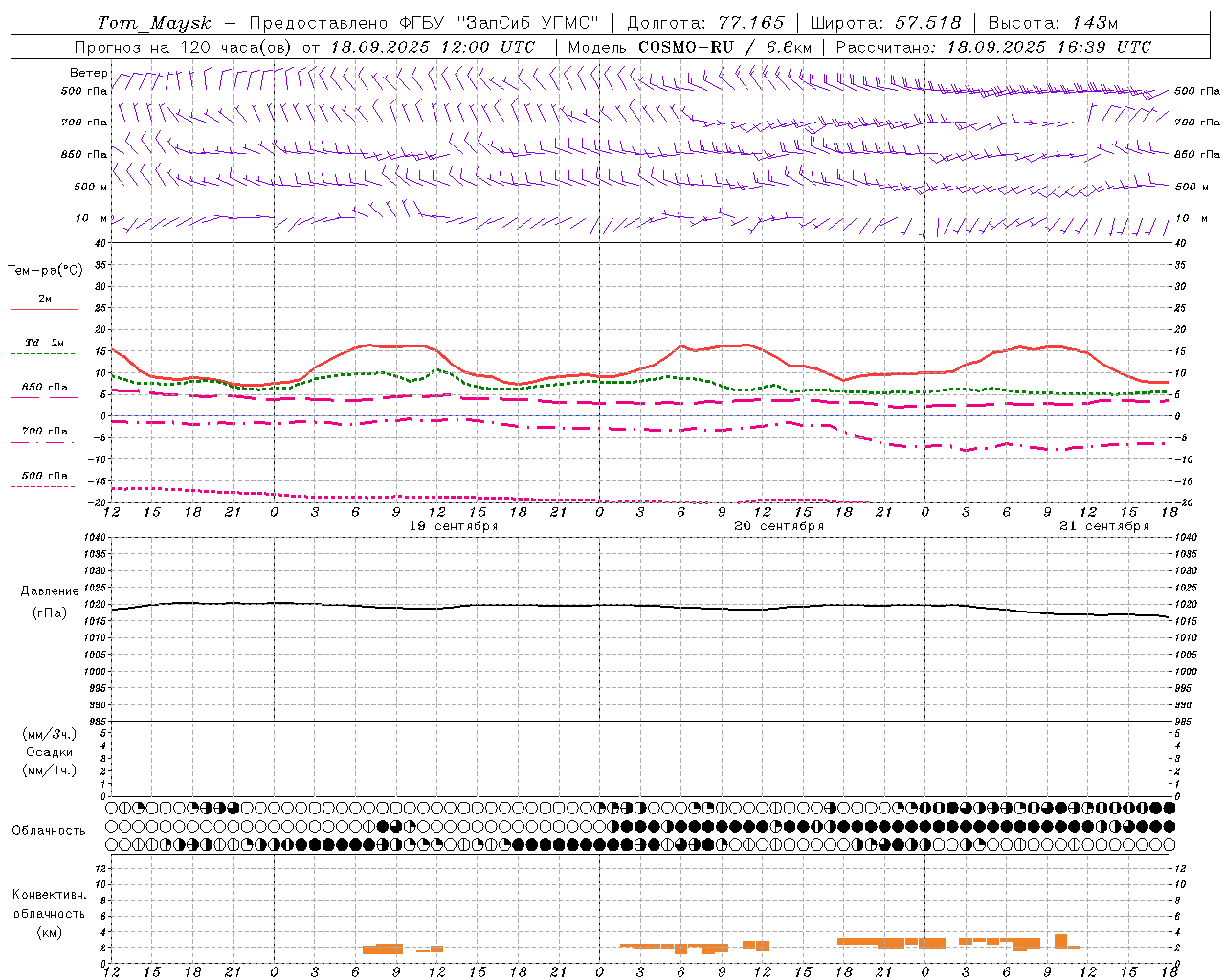Select the 'ЗапСиб УГМС' provider text
The image size is (1225, 980).
coord(528,23)
